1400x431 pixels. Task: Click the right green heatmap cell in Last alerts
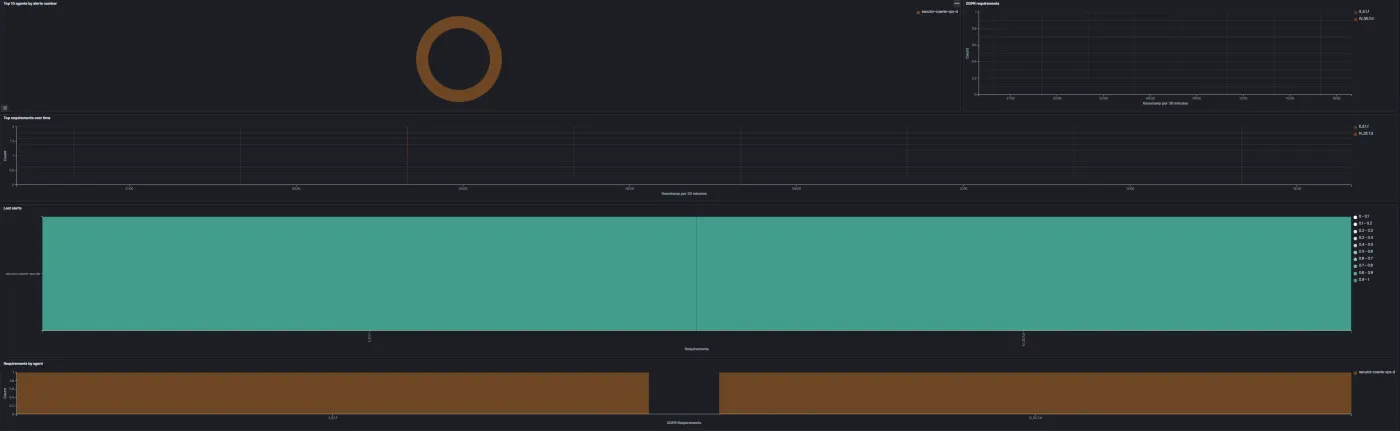coord(1024,273)
